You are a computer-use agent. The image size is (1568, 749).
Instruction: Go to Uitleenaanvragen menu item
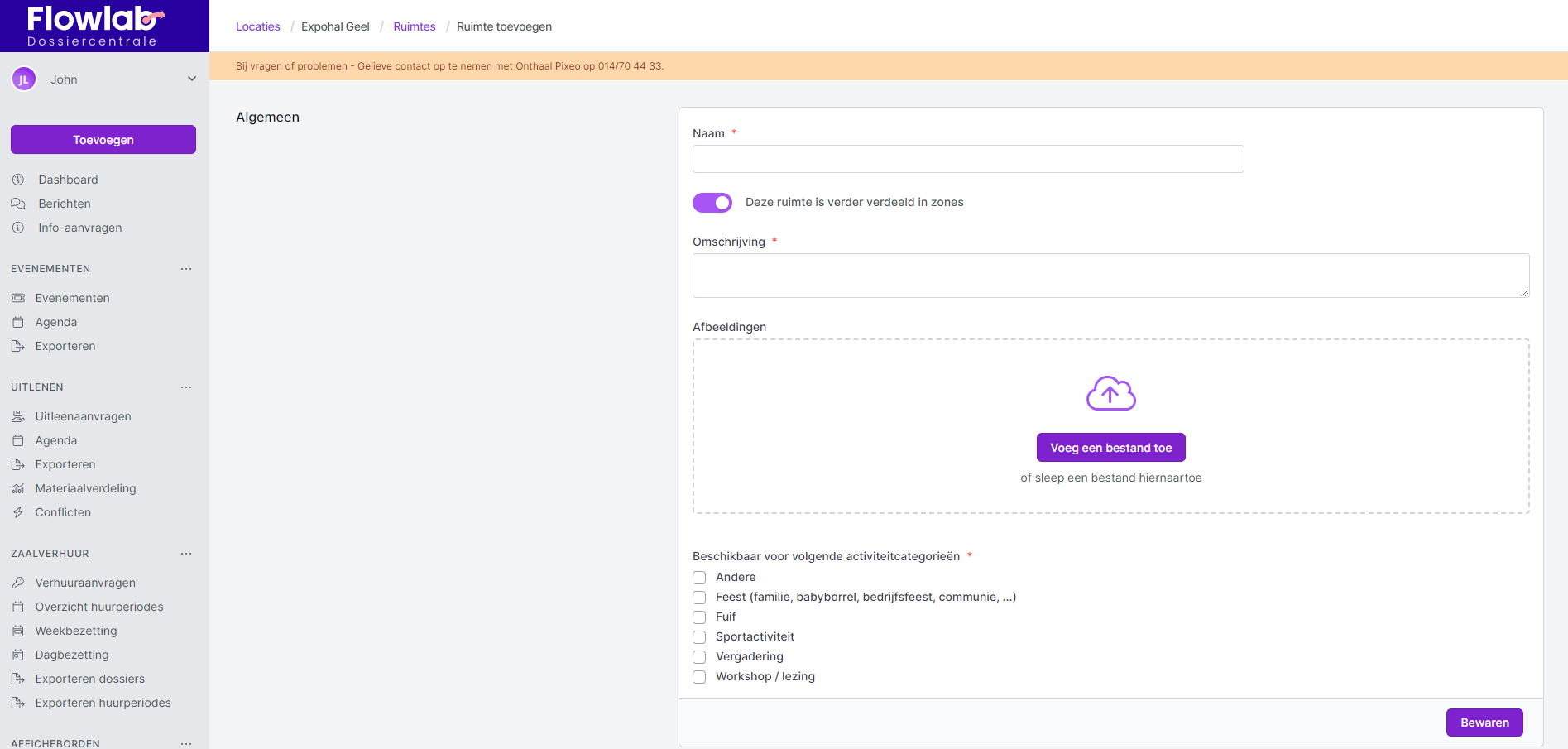click(x=83, y=416)
